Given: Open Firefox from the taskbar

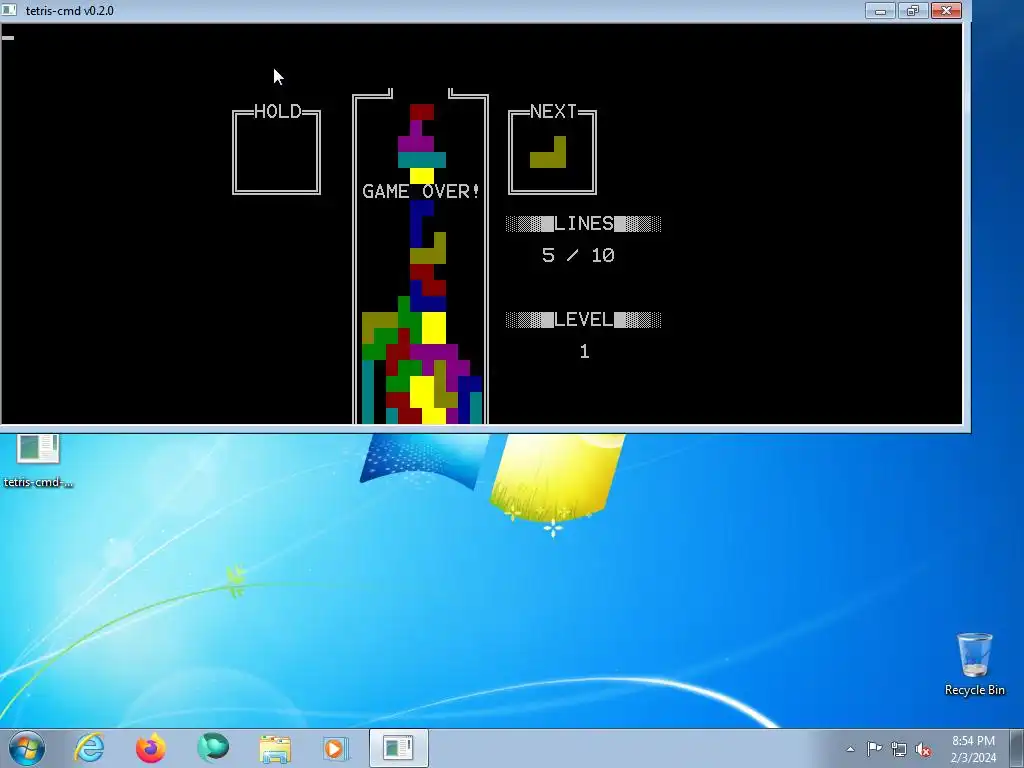Looking at the screenshot, I should coord(151,748).
